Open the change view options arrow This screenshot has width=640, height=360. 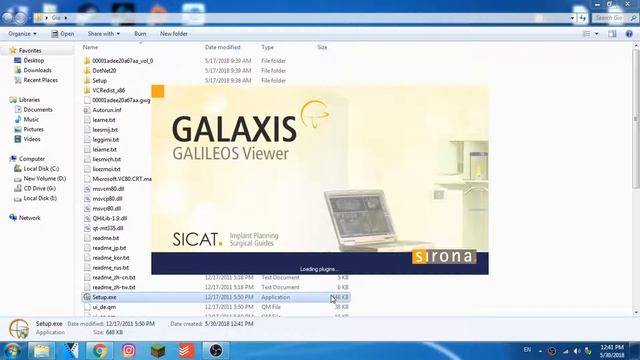[597, 34]
